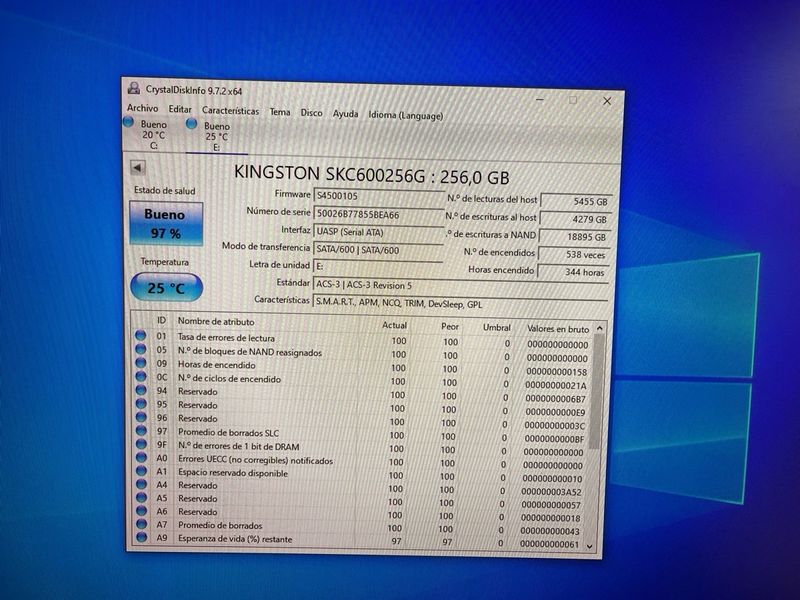This screenshot has width=800, height=600.
Task: Click the CrystalDiskInfo title bar icon
Action: coord(134,88)
